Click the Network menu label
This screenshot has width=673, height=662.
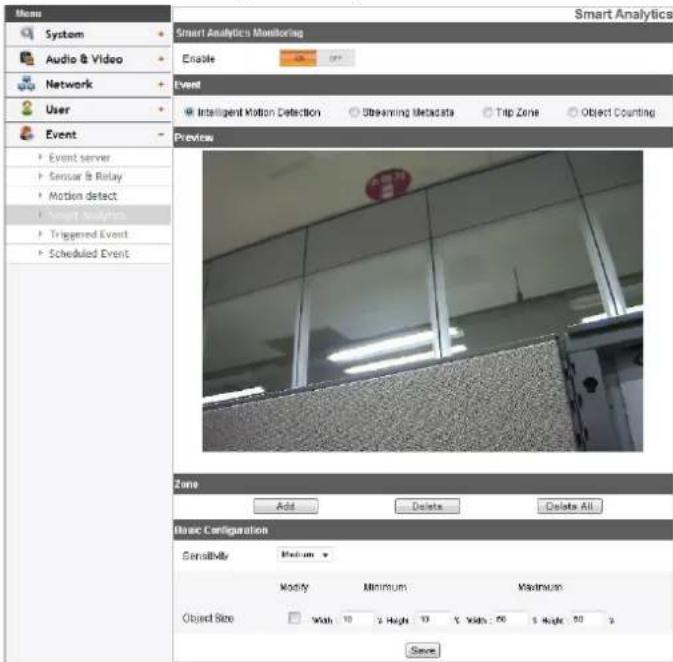click(69, 84)
